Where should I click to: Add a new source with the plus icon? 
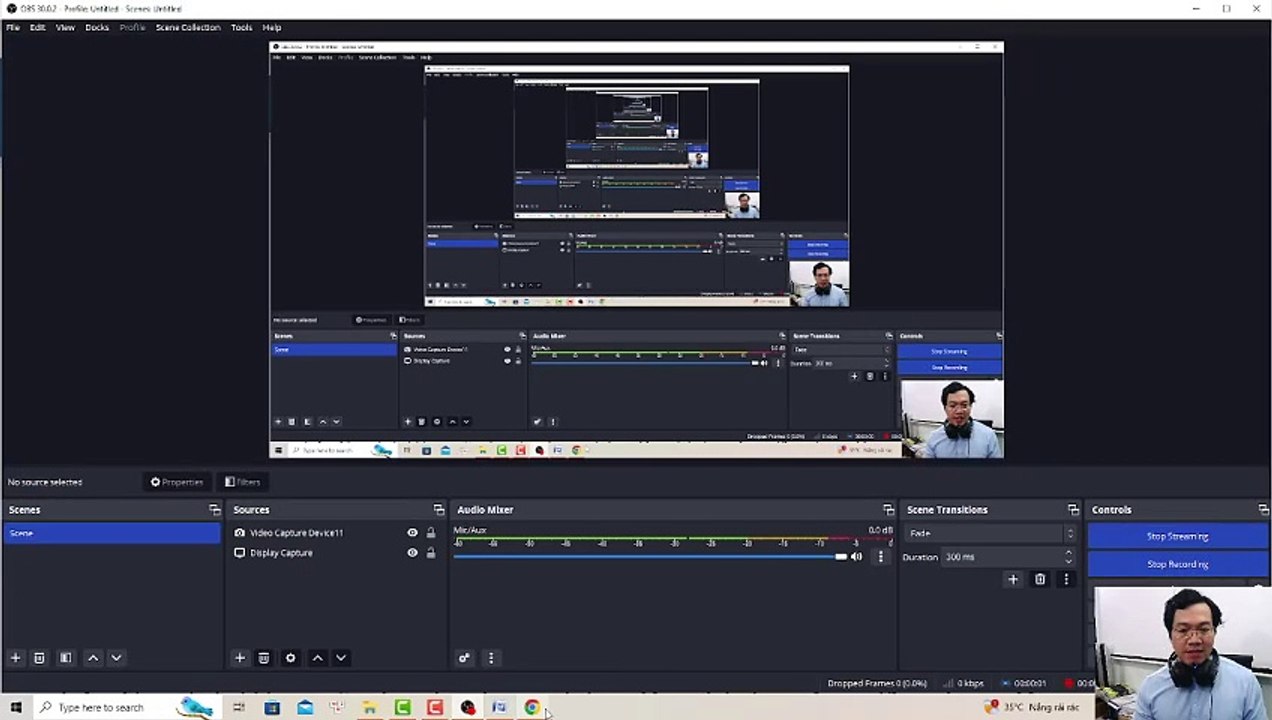pos(239,658)
